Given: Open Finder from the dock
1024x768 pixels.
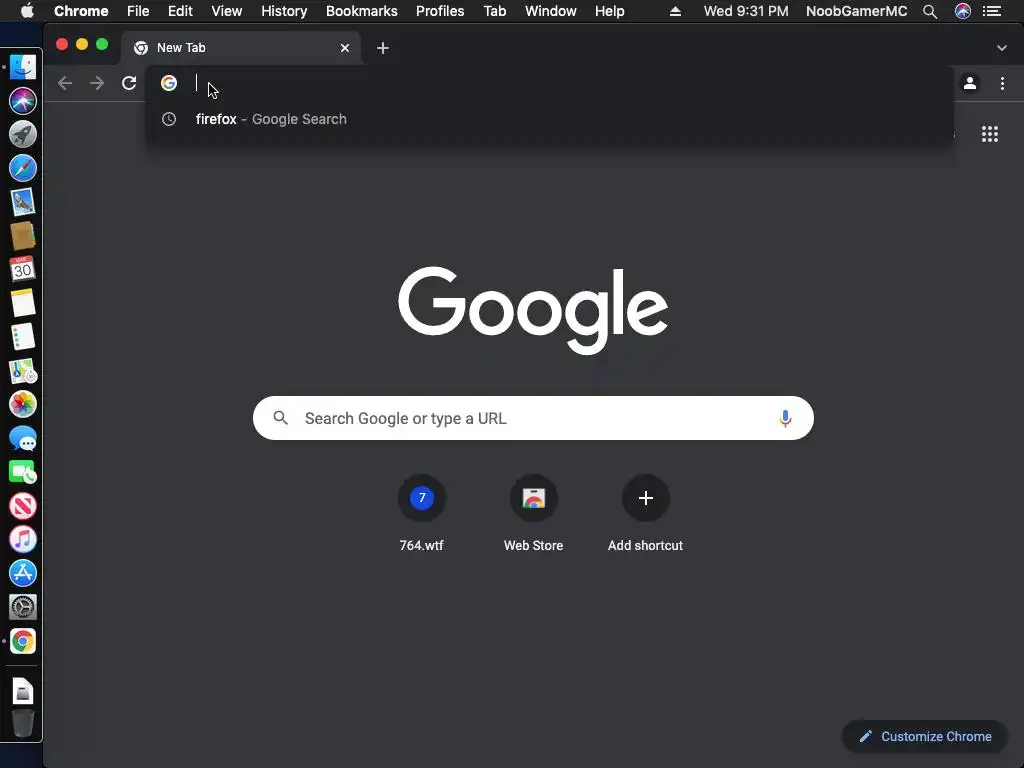Looking at the screenshot, I should [x=23, y=67].
